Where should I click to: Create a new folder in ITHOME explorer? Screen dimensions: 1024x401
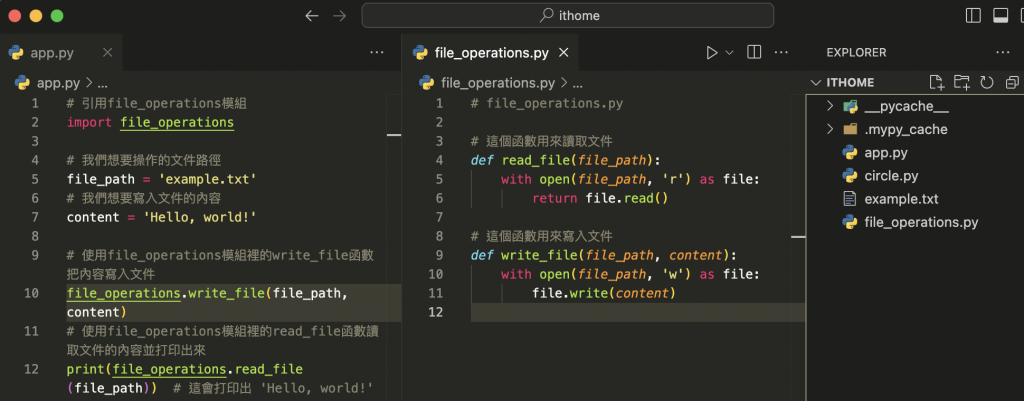tap(961, 82)
